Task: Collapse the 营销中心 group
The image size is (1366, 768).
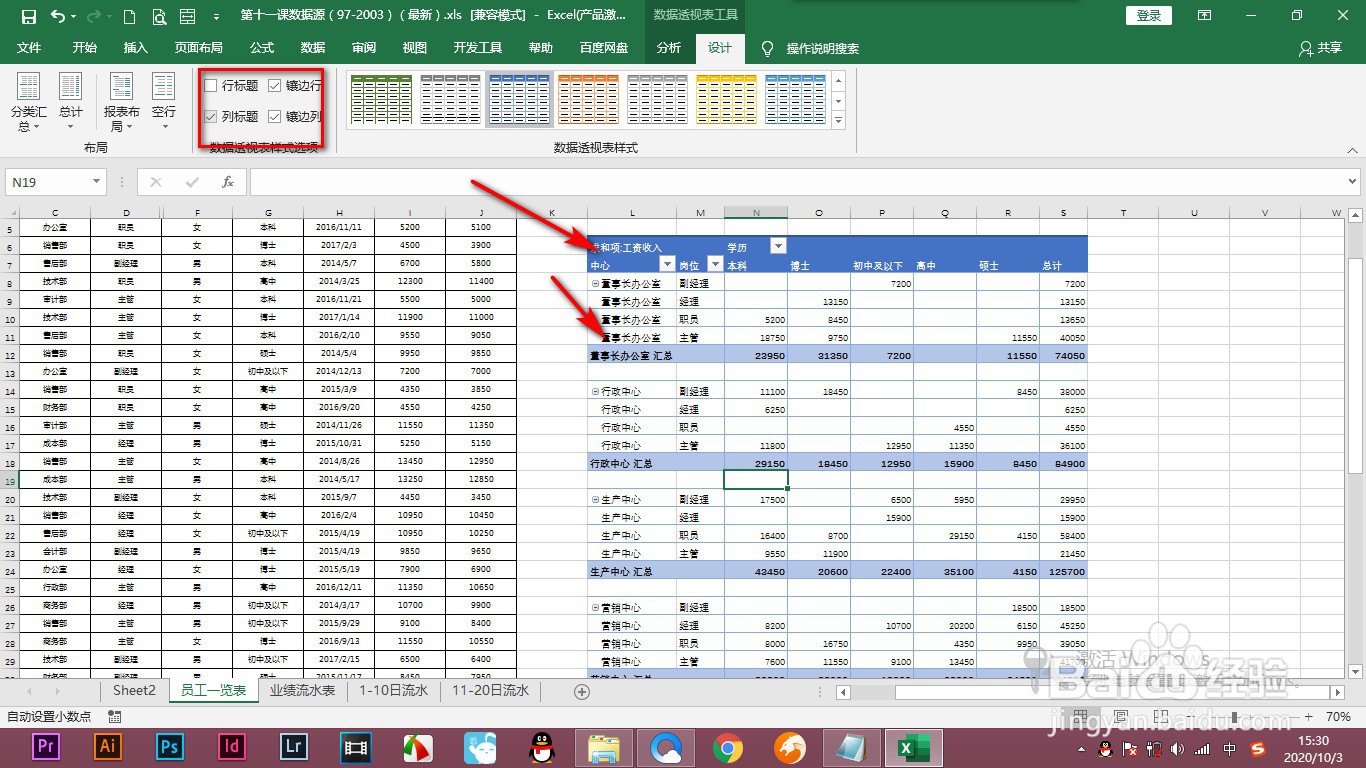Action: pos(595,607)
